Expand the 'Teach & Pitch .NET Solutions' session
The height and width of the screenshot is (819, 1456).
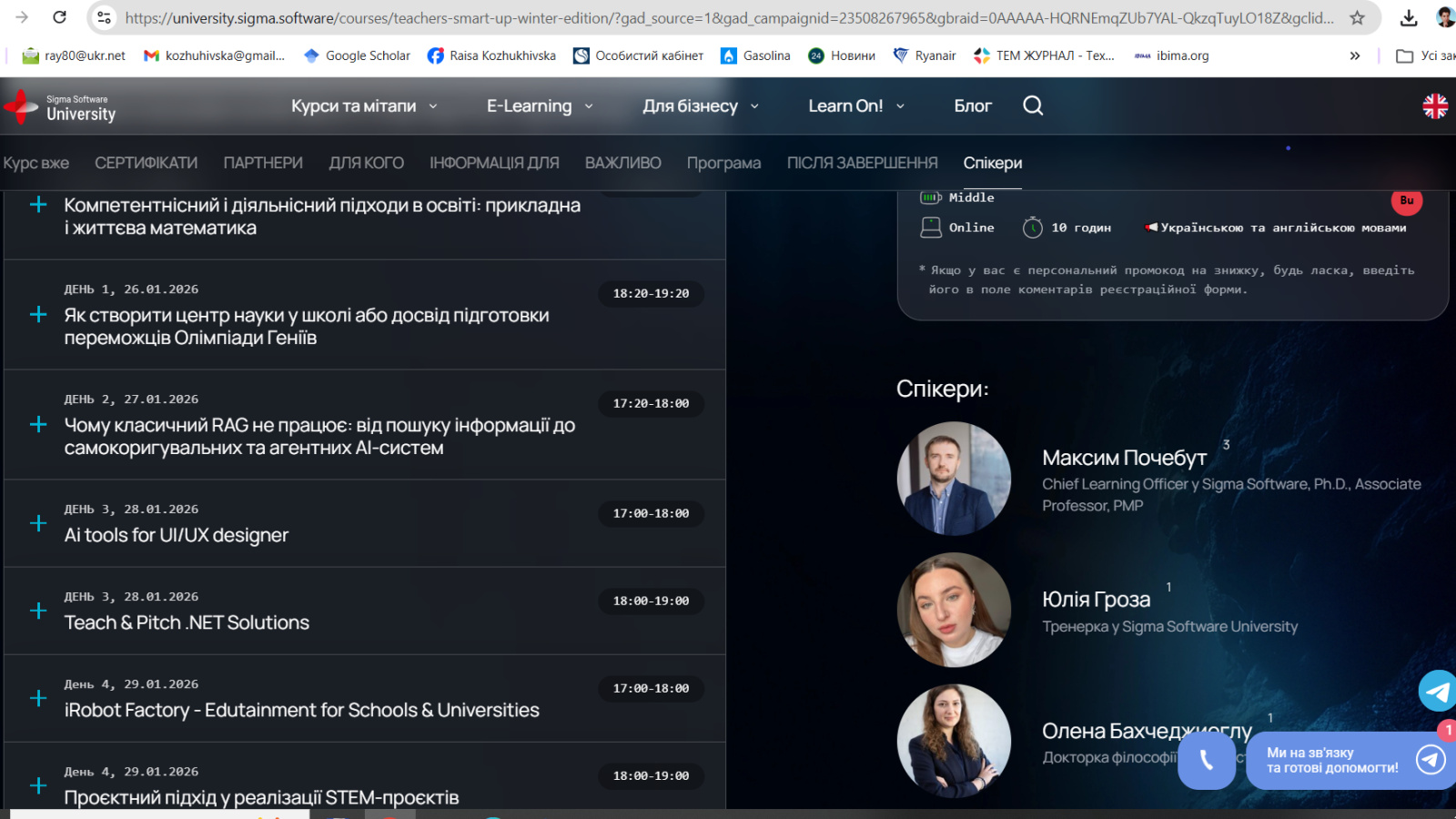38,611
